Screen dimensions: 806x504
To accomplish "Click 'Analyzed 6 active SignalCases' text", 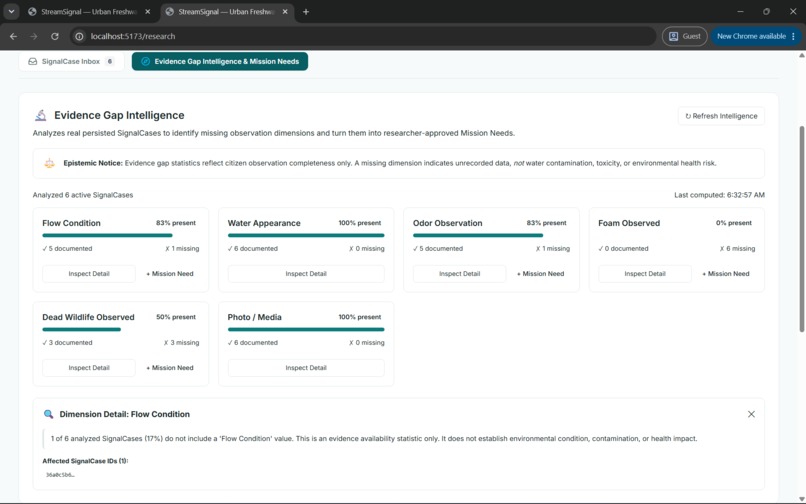I will pos(83,195).
